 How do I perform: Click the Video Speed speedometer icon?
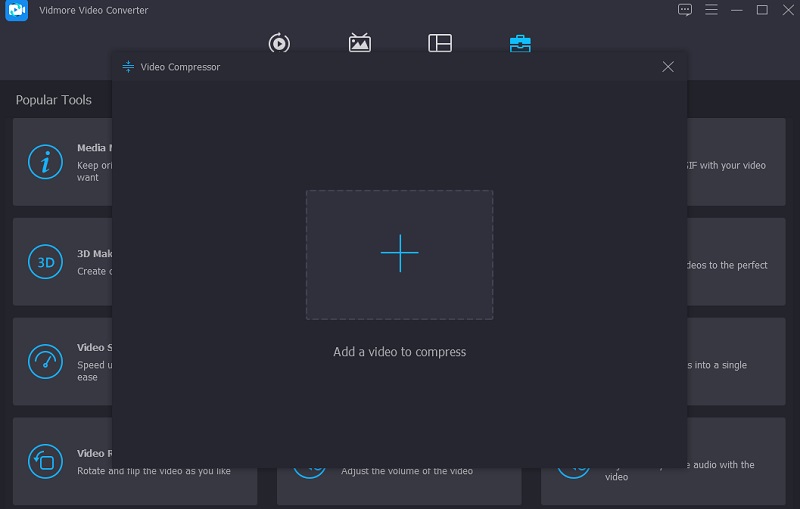[x=45, y=361]
